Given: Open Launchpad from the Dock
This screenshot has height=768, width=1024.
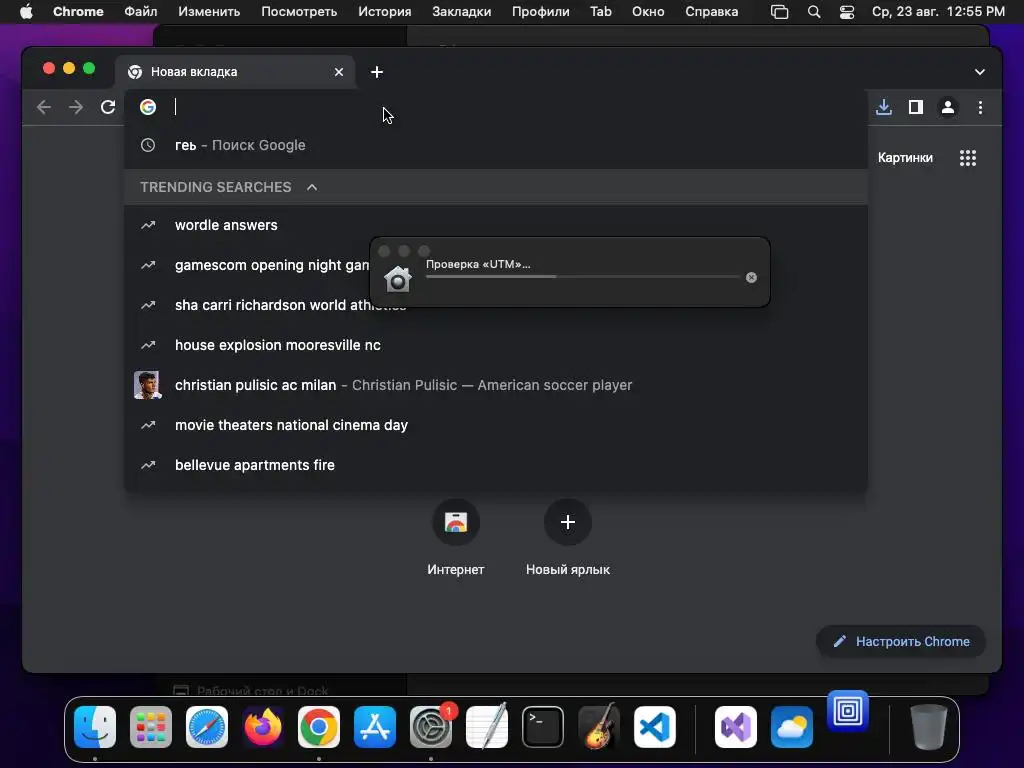Looking at the screenshot, I should [151, 727].
